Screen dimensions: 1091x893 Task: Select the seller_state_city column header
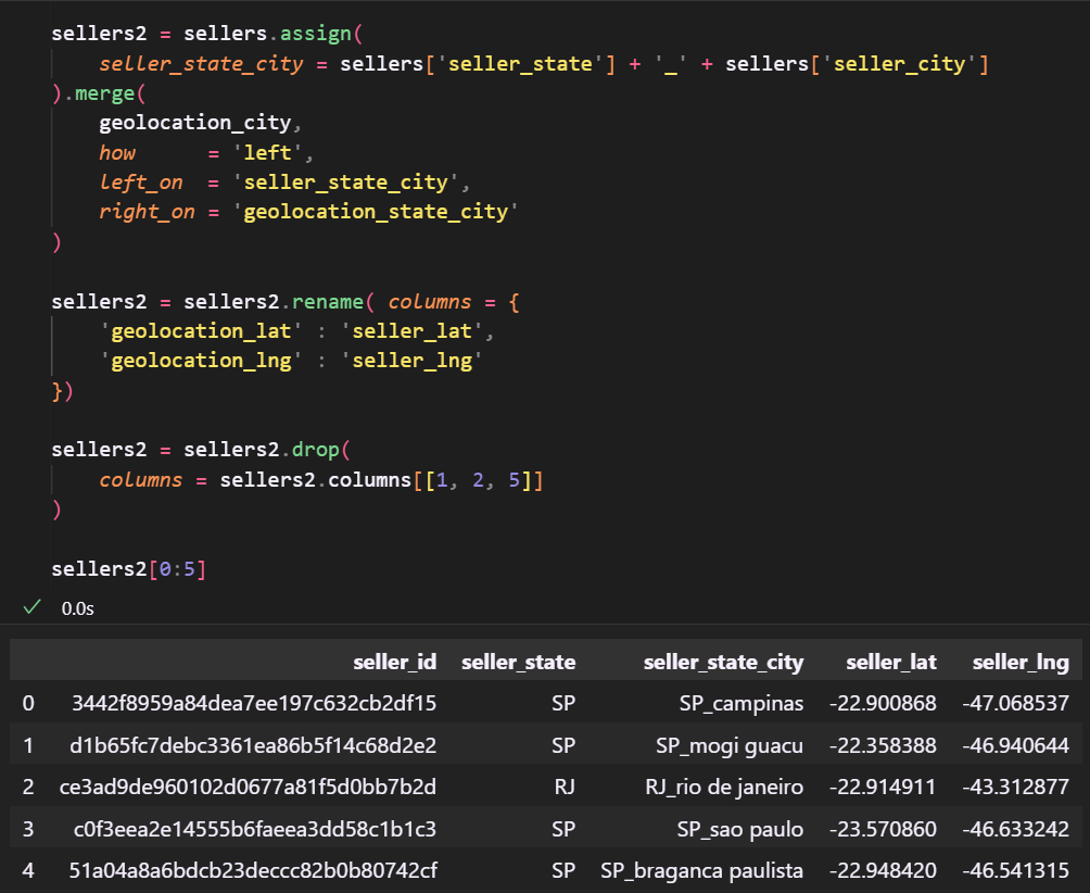click(723, 662)
